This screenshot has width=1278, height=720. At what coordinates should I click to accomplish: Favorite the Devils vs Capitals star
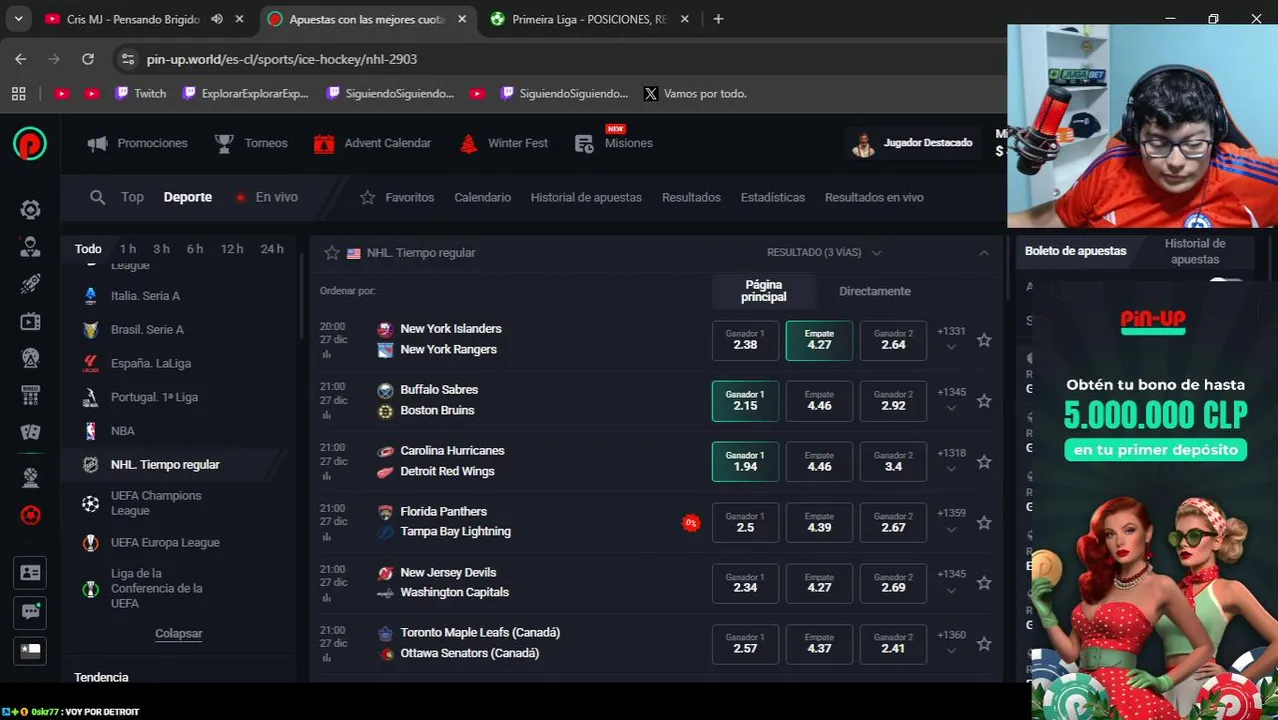pos(984,583)
